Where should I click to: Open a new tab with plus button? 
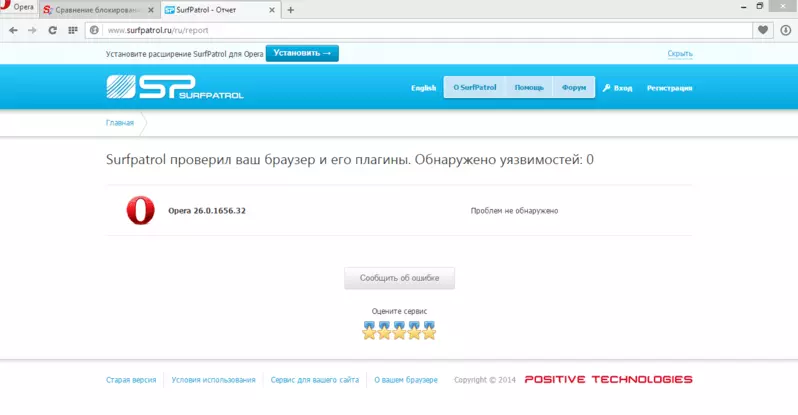pyautogui.click(x=291, y=10)
